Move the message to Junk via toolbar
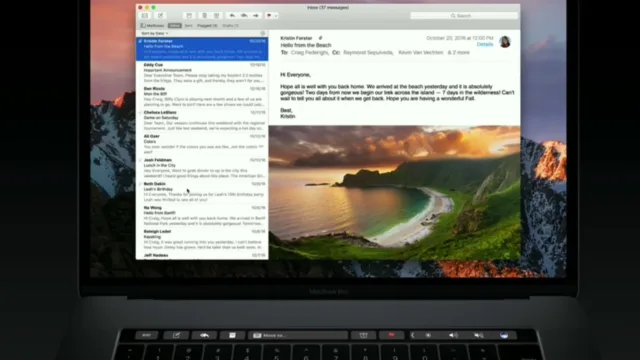 pyautogui.click(x=217, y=16)
